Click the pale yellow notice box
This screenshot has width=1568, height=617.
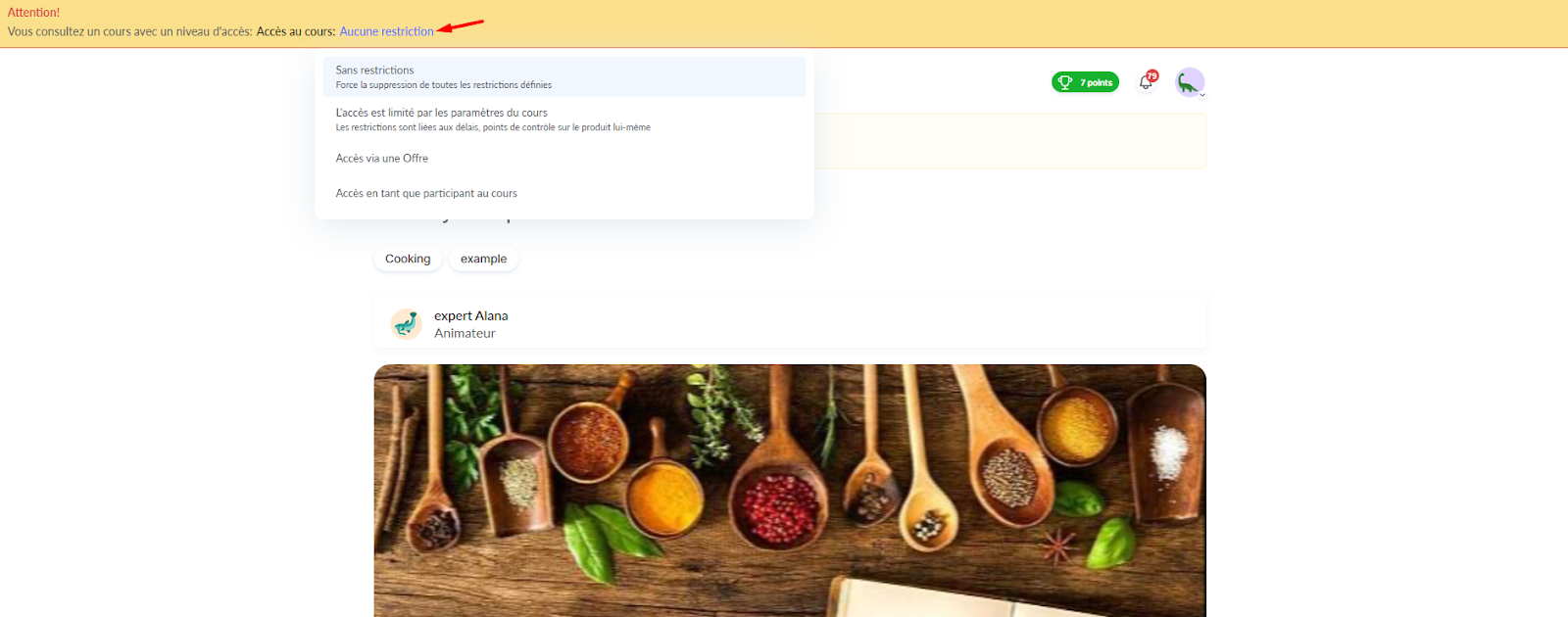click(1009, 141)
